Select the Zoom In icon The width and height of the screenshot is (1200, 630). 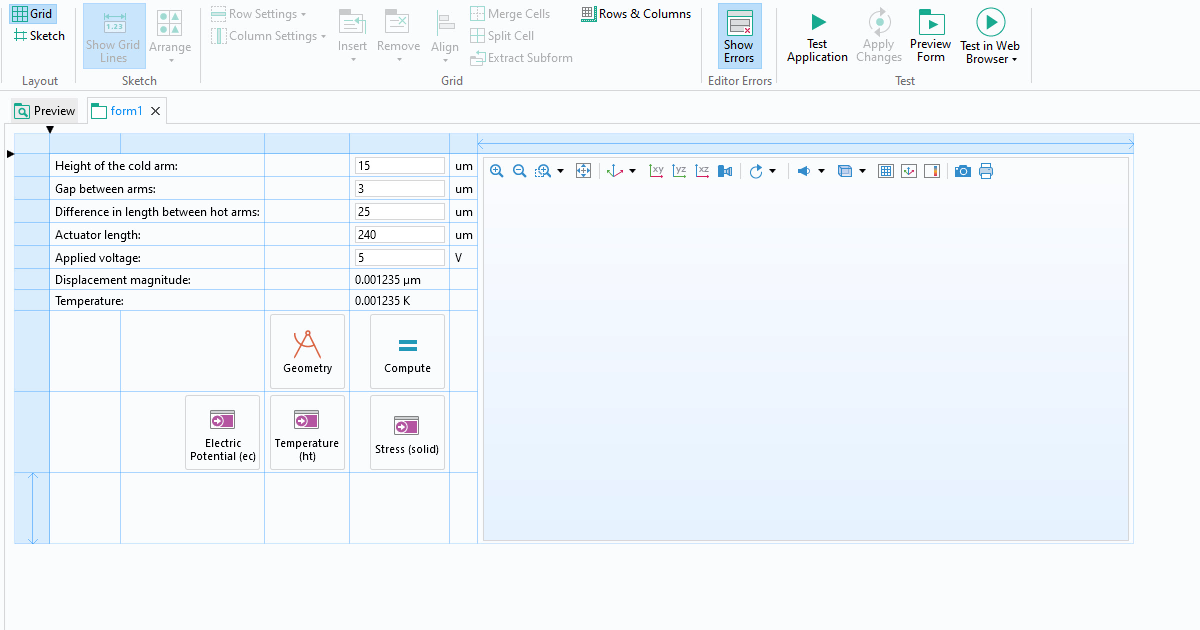click(x=497, y=171)
